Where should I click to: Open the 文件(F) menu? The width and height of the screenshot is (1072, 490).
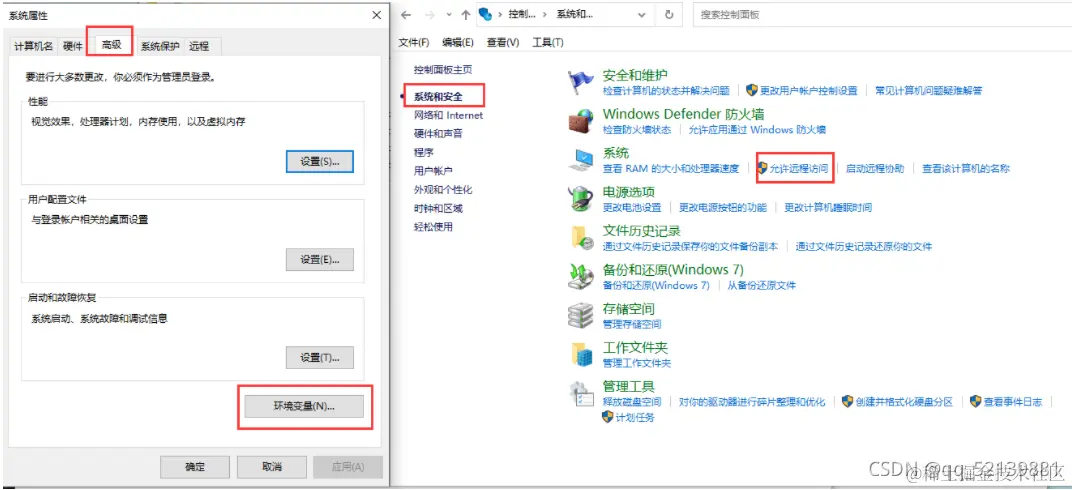[414, 42]
